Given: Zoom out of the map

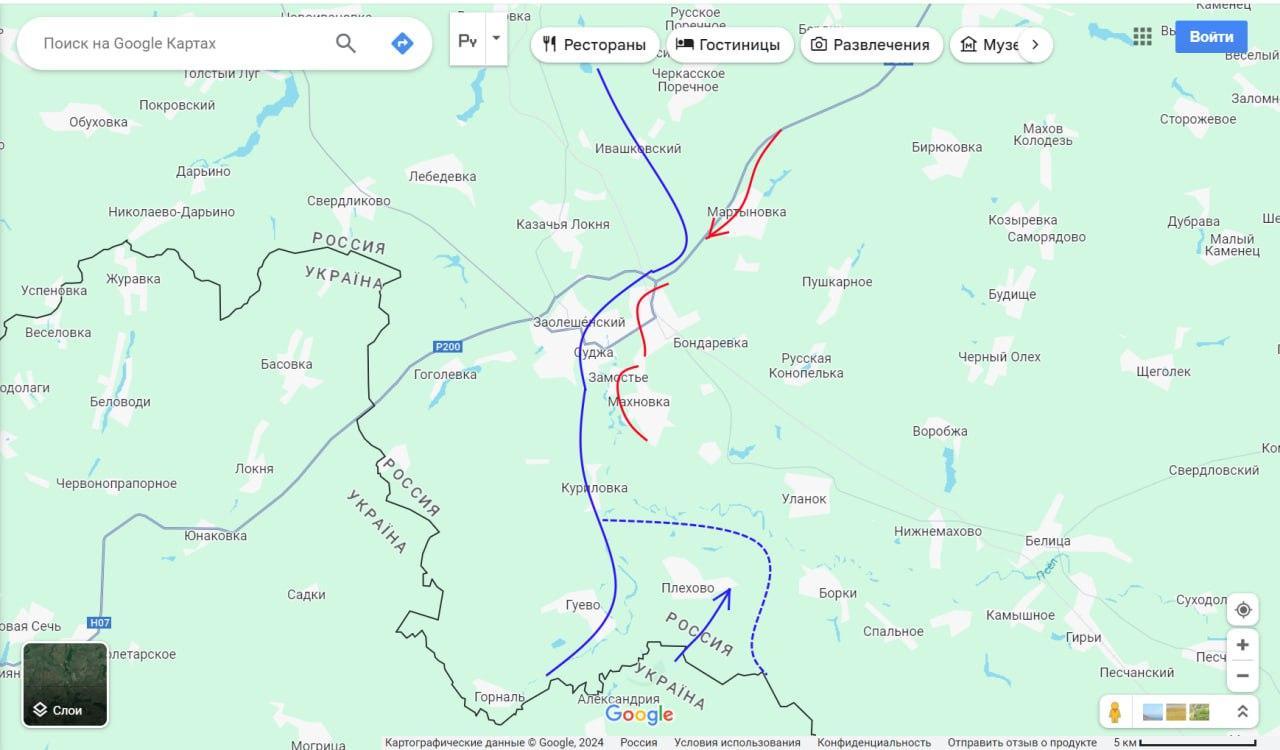Looking at the screenshot, I should 1242,675.
